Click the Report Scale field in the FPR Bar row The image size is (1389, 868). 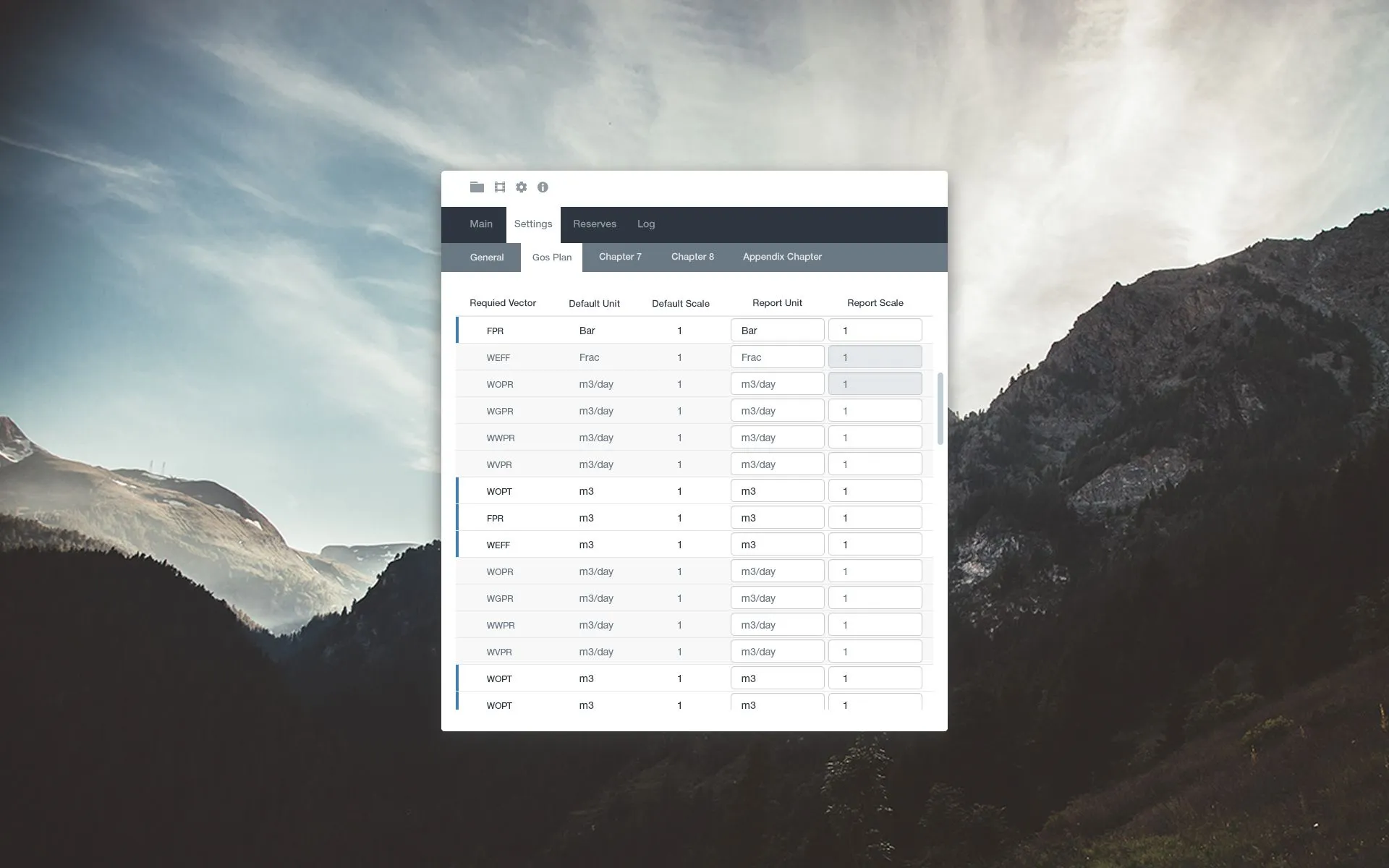(875, 330)
